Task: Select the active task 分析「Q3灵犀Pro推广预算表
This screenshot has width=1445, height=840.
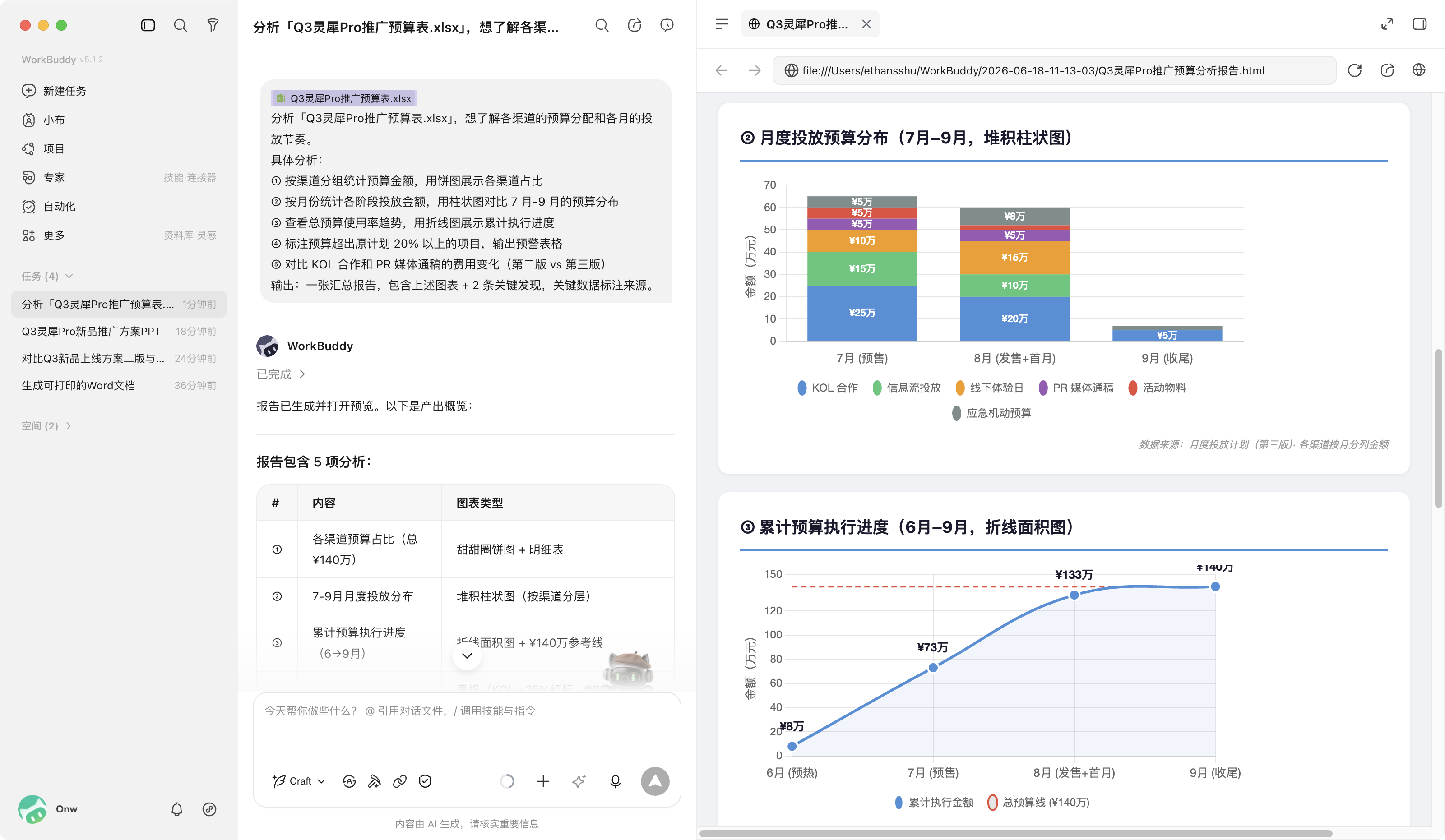Action: 119,304
